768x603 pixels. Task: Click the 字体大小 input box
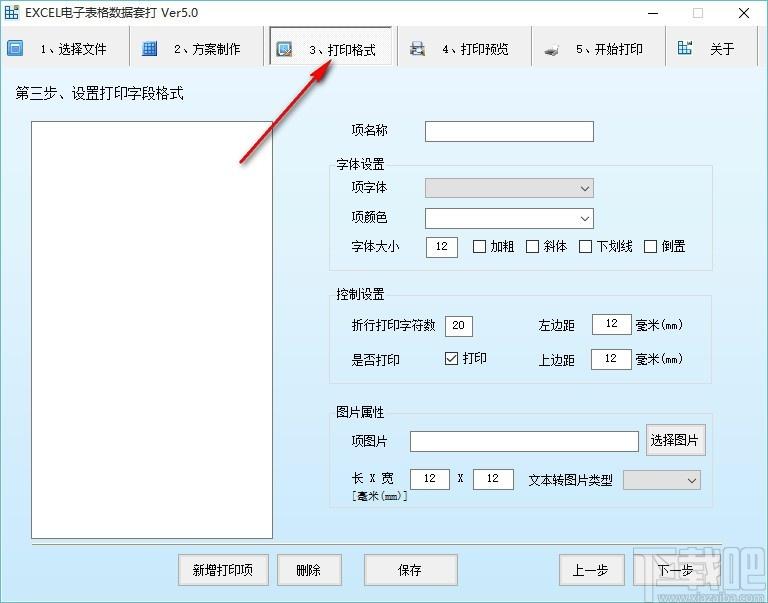point(442,247)
